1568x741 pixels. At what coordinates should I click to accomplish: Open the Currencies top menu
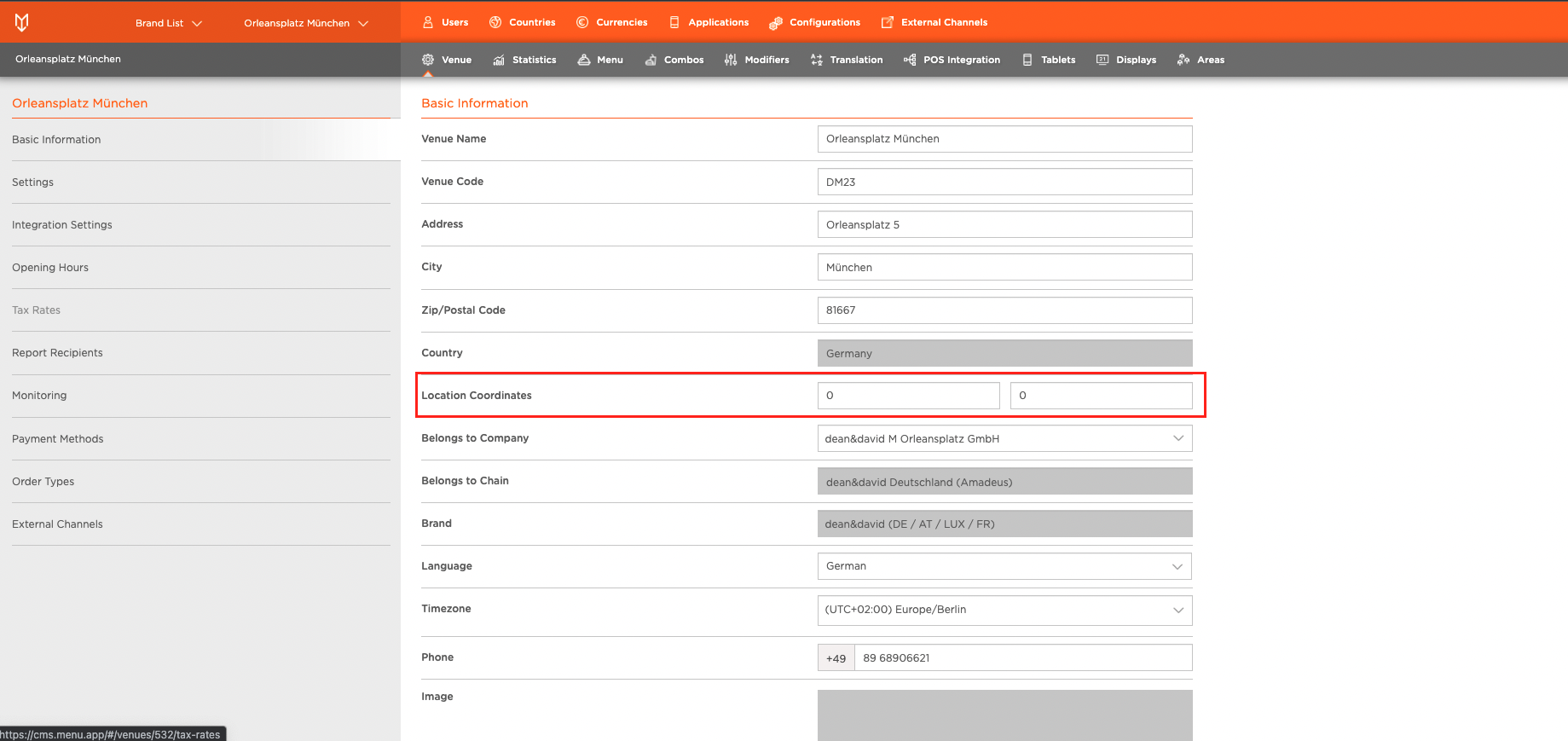point(611,22)
